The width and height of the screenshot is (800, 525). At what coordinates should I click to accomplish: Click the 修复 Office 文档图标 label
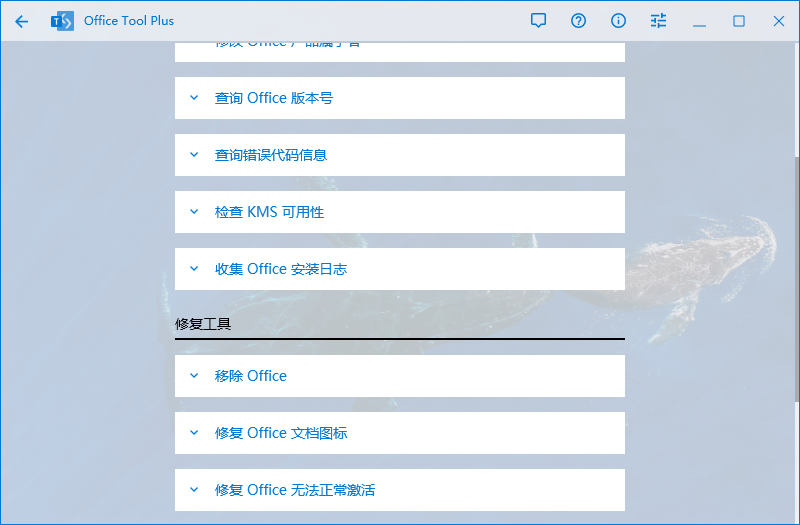click(x=281, y=433)
